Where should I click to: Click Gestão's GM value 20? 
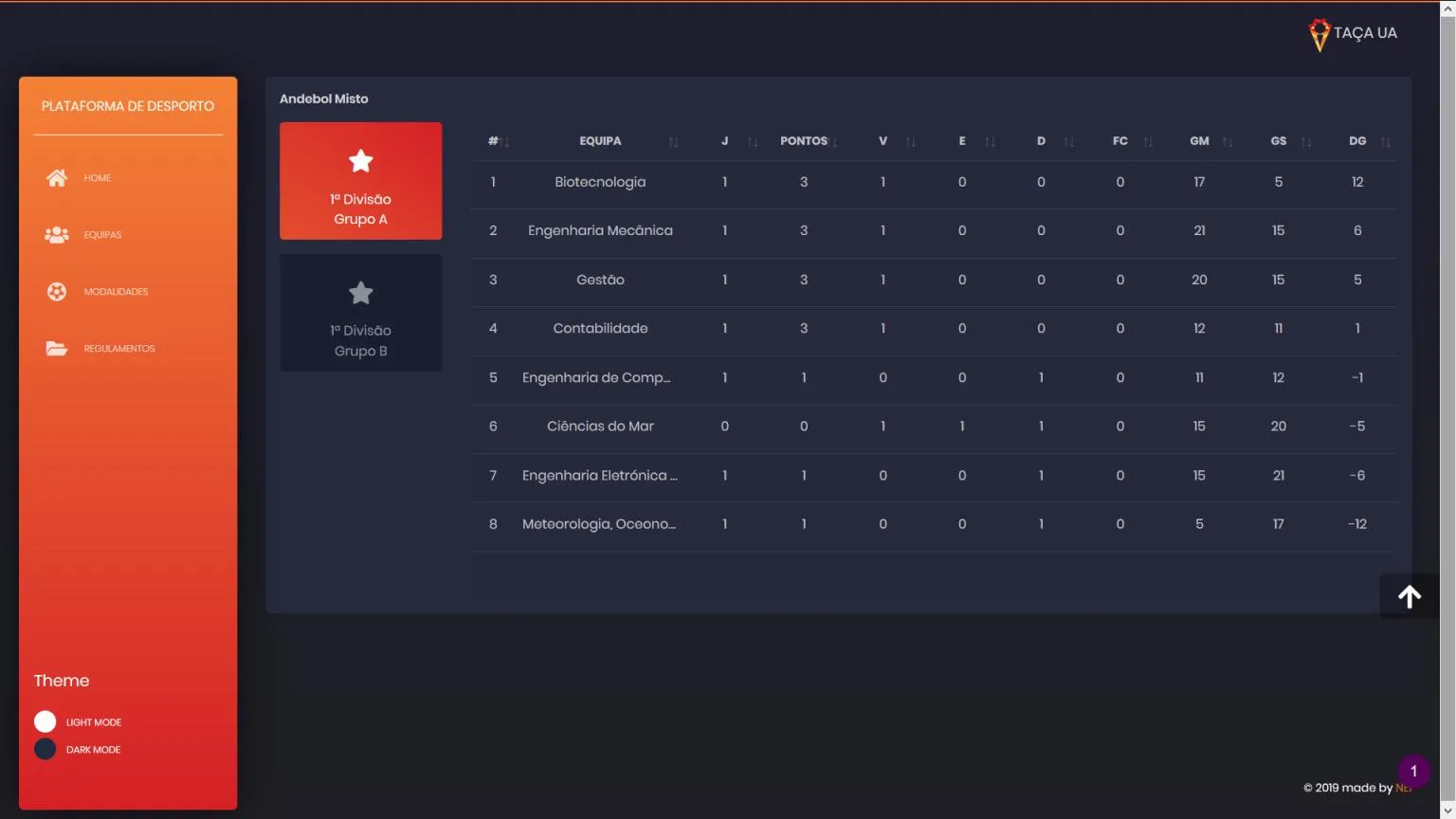coord(1199,280)
